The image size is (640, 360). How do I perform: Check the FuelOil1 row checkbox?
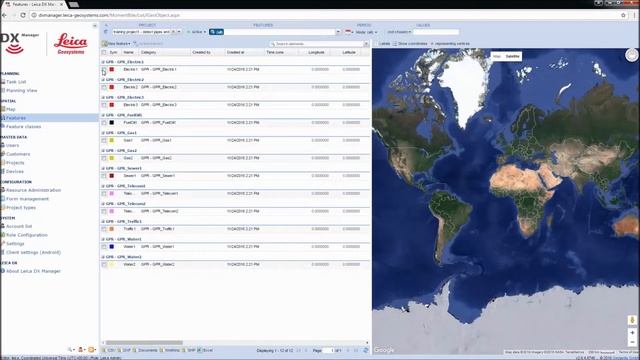[x=104, y=123]
